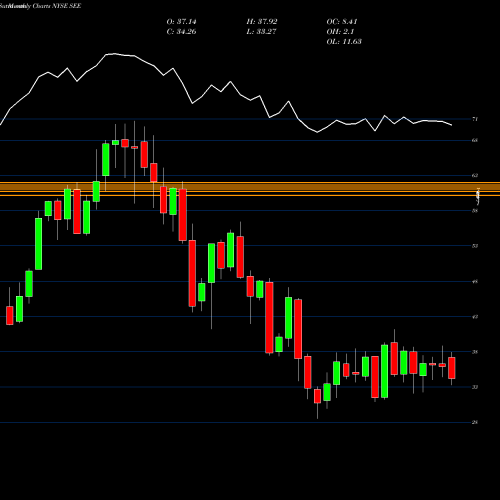The height and width of the screenshot is (500, 500).
Task: Click the price axis label 48
Action: (475, 282)
